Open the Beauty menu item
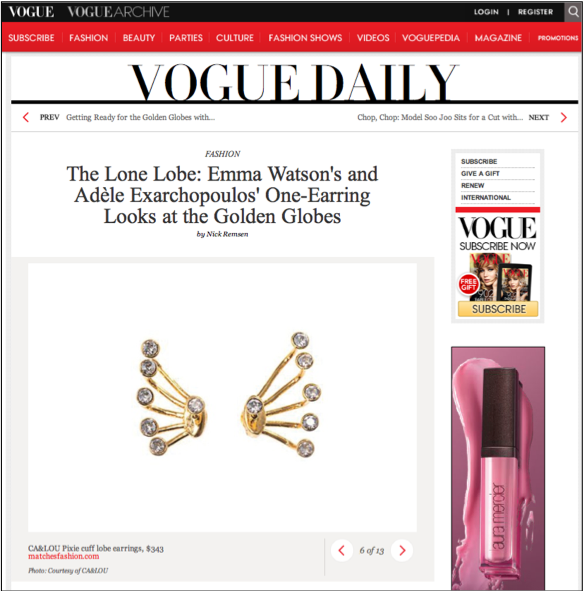 [x=139, y=38]
